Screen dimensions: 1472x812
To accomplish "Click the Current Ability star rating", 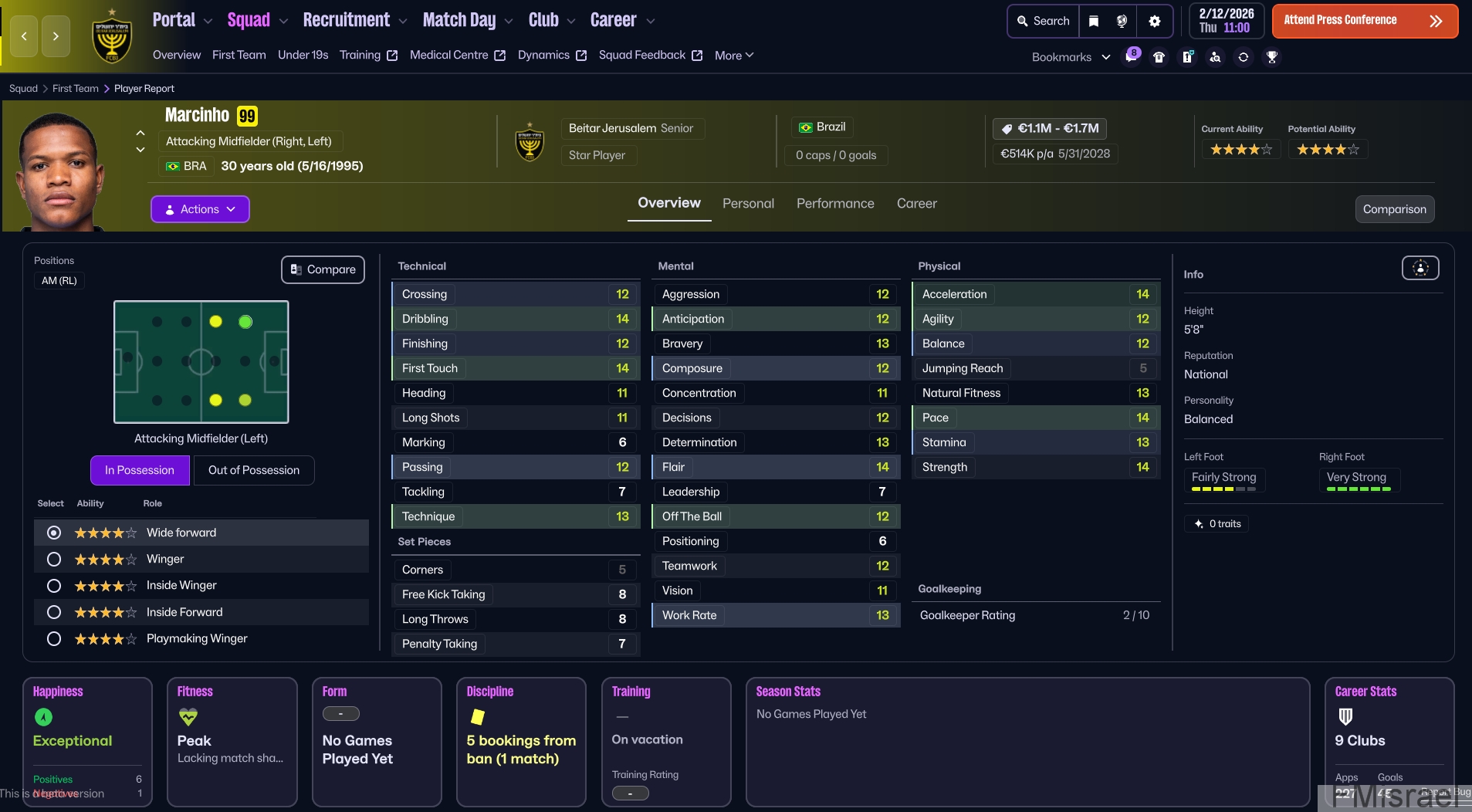I will point(1240,150).
